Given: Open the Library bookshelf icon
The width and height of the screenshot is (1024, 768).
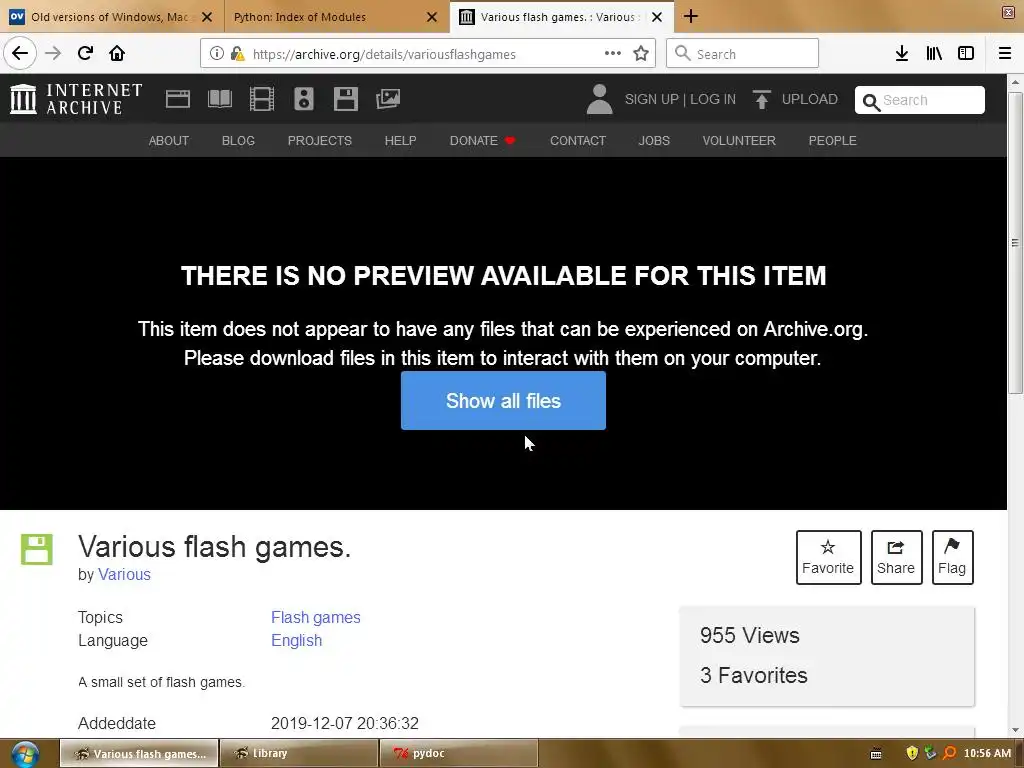Looking at the screenshot, I should coord(934,54).
